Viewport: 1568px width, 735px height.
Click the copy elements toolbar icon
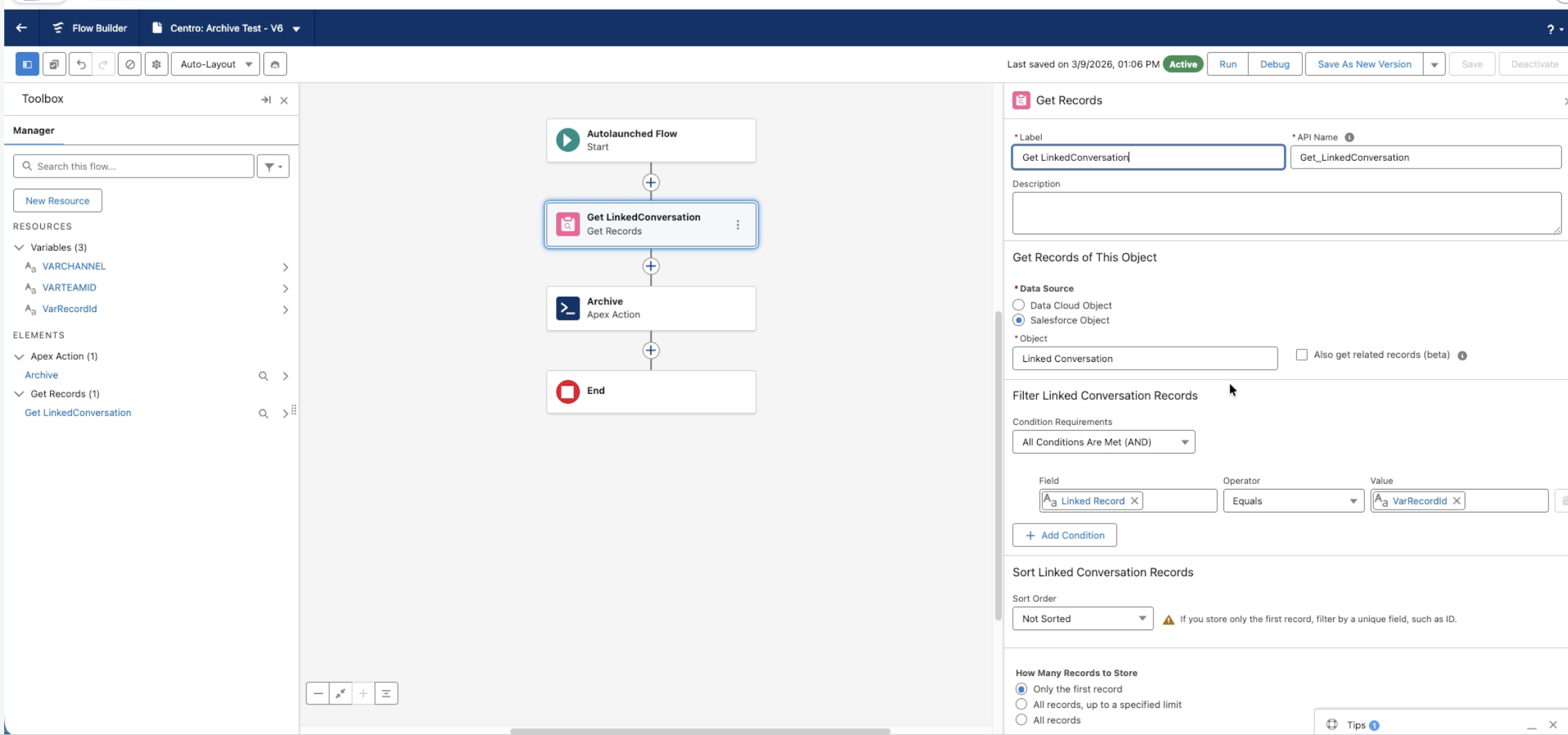point(54,64)
